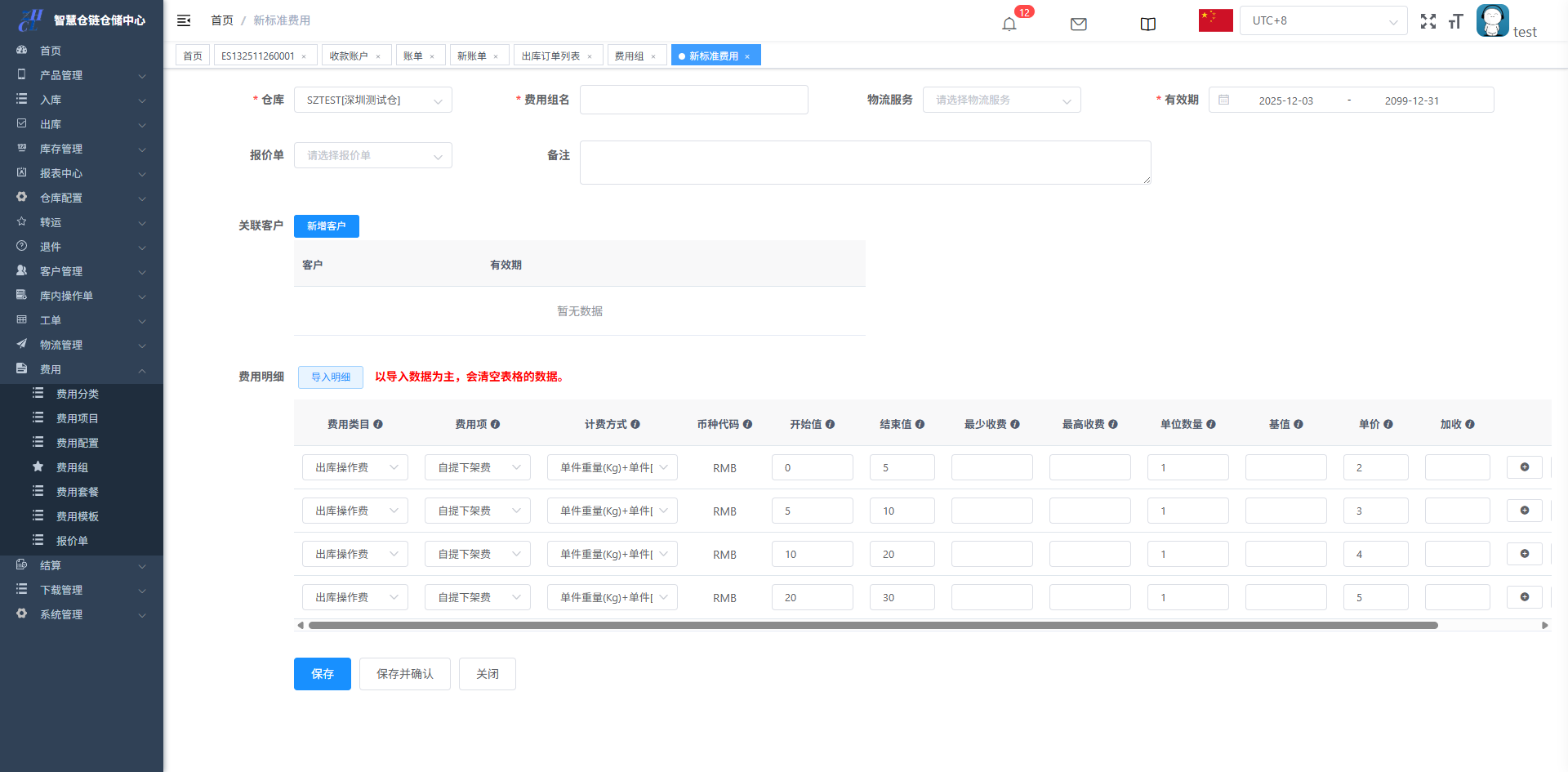Open 费用模板 in the sidebar menu

77,516
